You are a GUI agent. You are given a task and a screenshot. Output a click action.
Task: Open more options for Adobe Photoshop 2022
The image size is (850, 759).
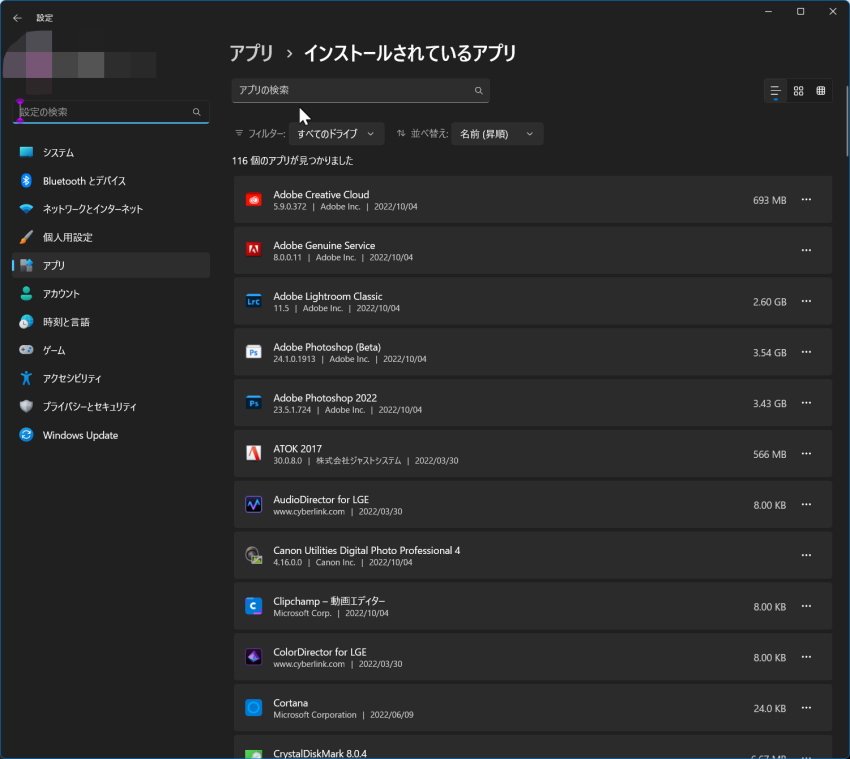[x=807, y=403]
